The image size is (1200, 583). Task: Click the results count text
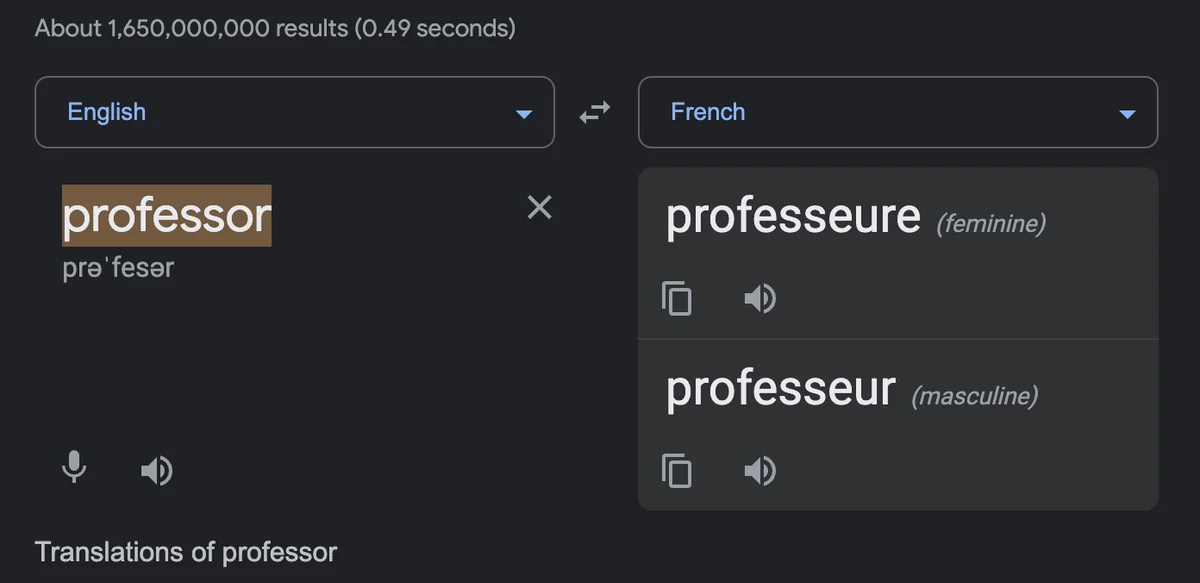coord(275,28)
